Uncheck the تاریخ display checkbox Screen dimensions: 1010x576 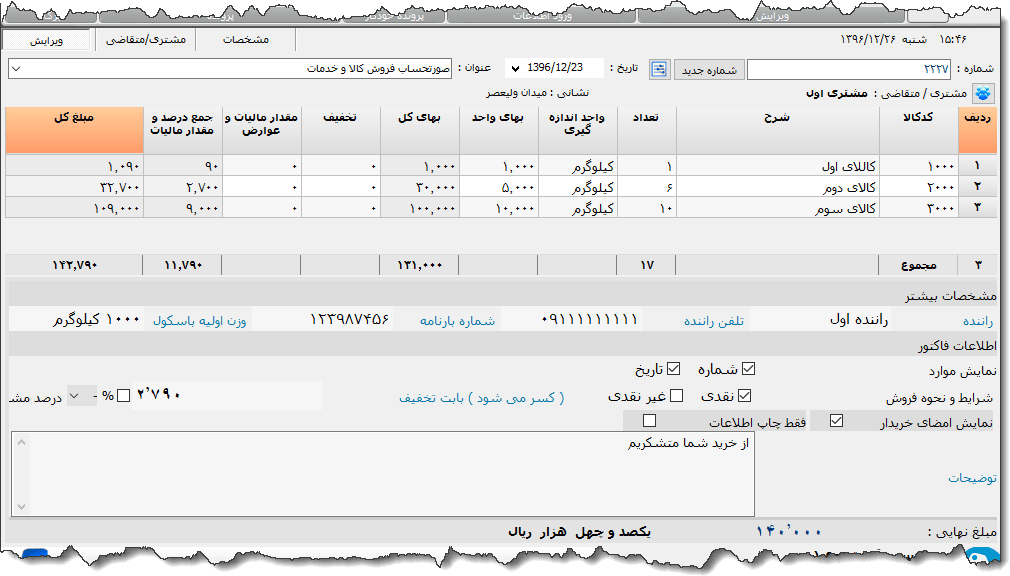(673, 368)
